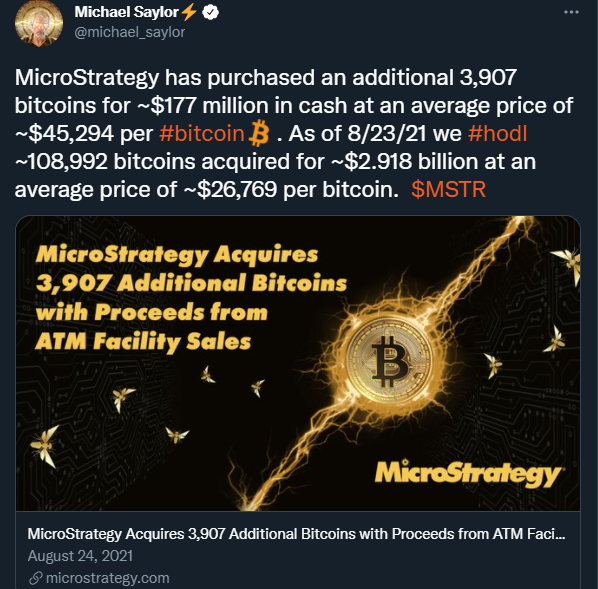598x589 pixels.
Task: Open the MicroStrategy card preview image
Action: point(298,363)
